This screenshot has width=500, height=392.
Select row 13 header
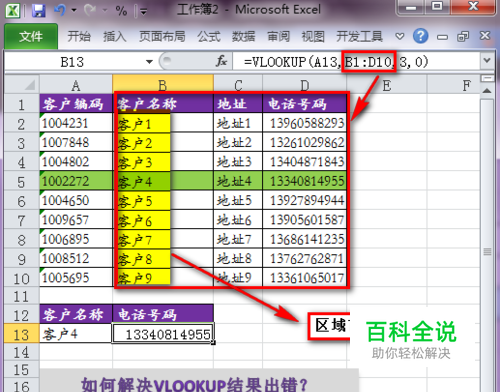coord(22,334)
